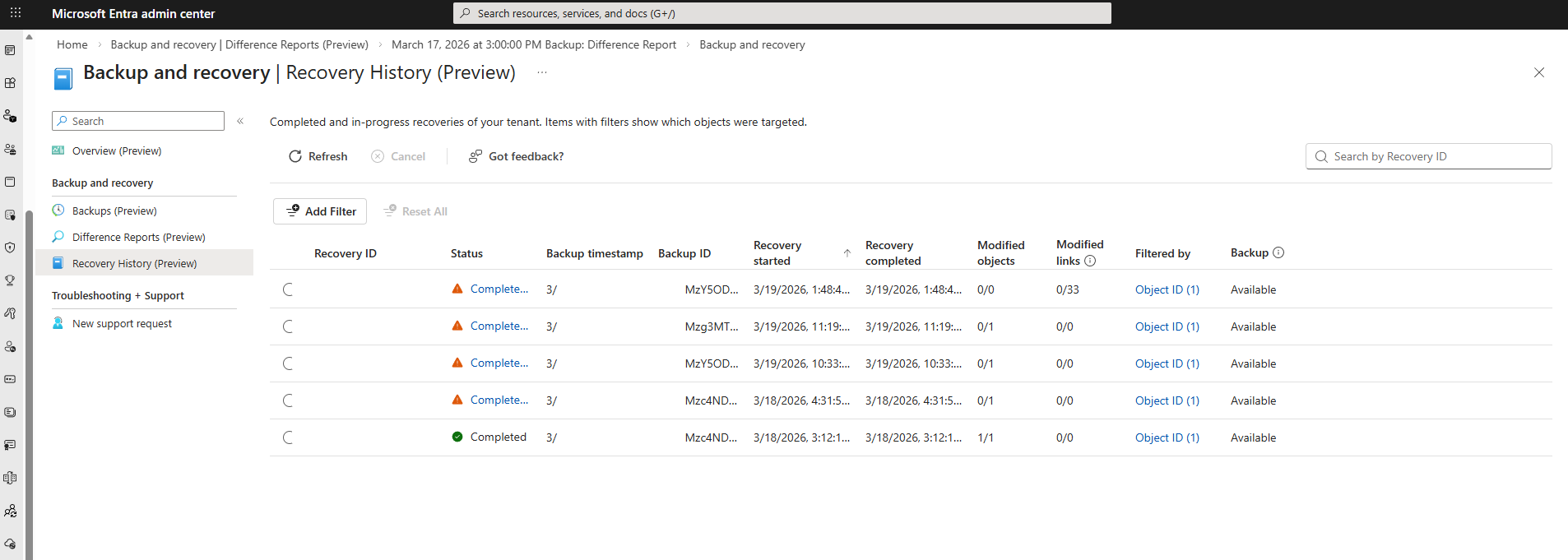
Task: Open Object ID (1) filter in 11:19 row
Action: (x=1167, y=326)
